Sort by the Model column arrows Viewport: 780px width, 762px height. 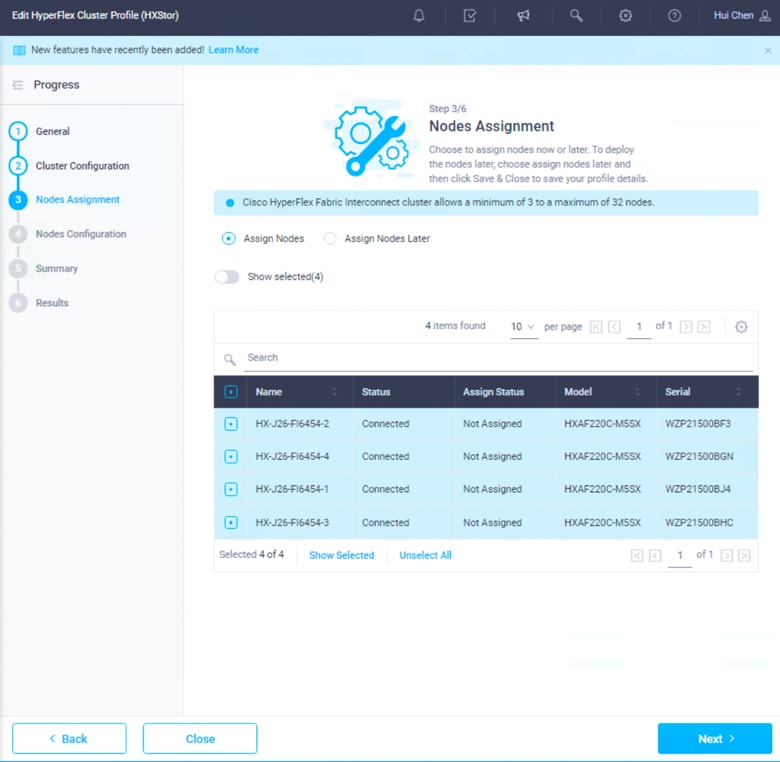637,392
